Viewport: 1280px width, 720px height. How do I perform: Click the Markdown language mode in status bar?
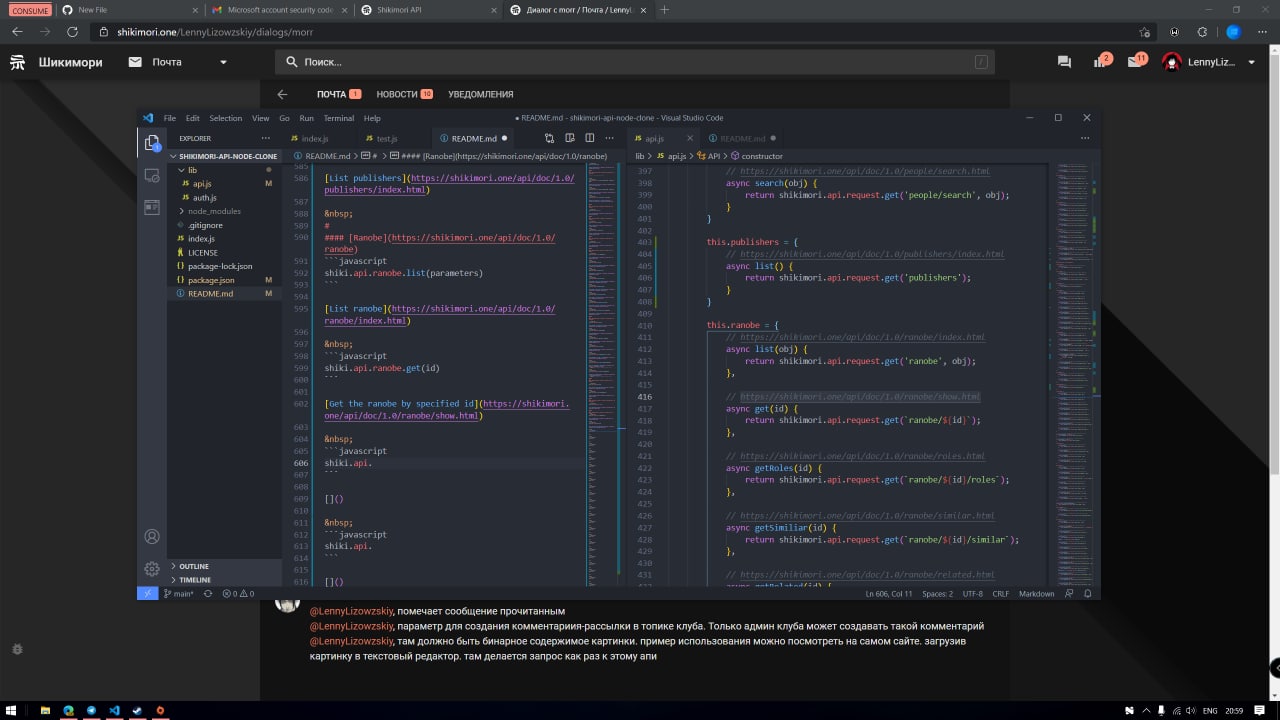point(1036,593)
